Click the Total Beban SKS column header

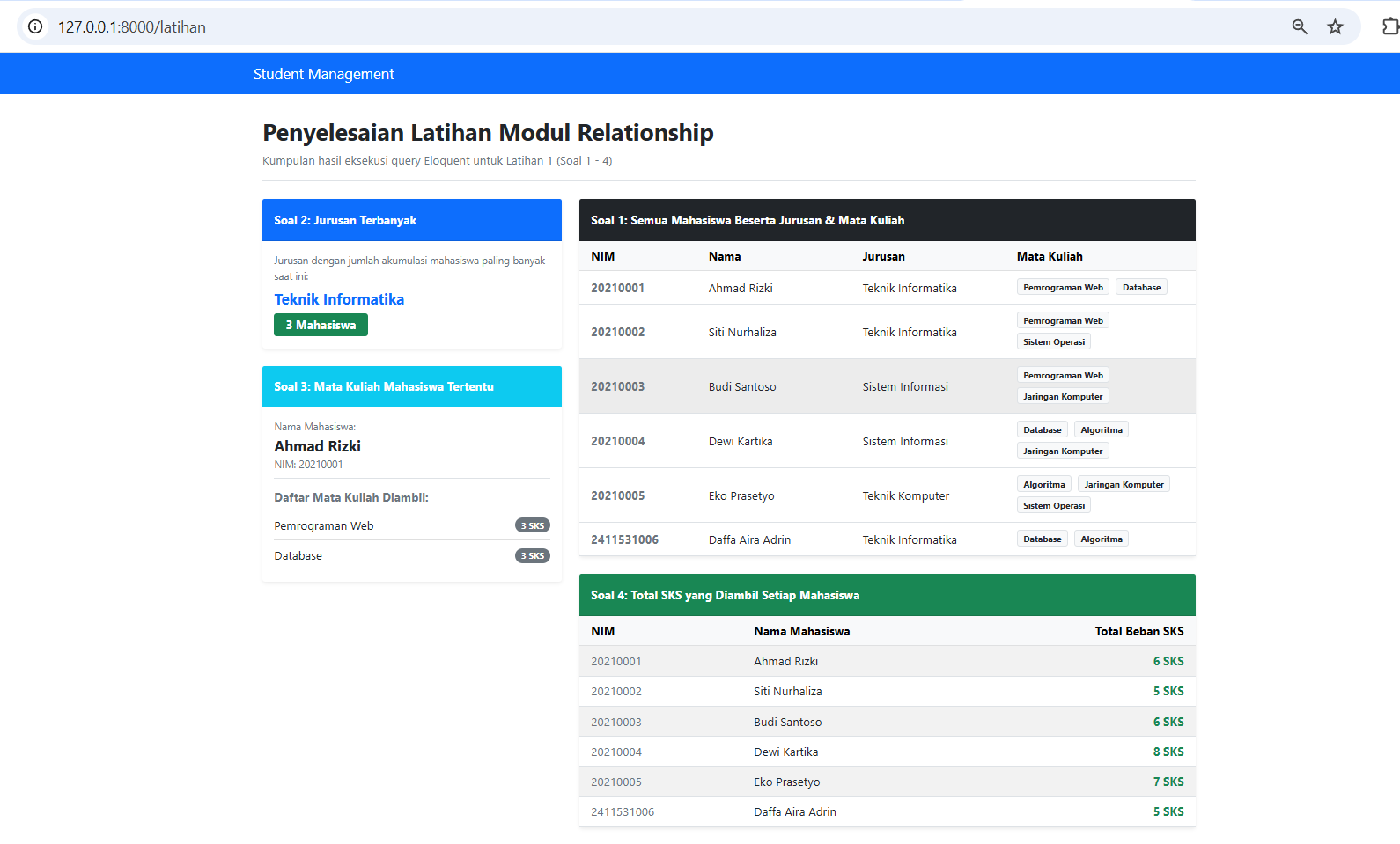[1139, 631]
